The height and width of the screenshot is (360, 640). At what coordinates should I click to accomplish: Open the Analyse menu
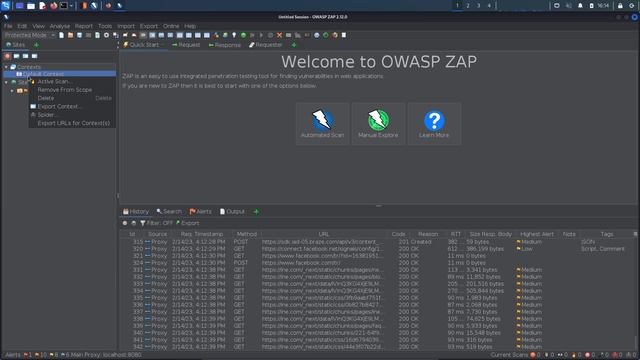click(x=60, y=26)
